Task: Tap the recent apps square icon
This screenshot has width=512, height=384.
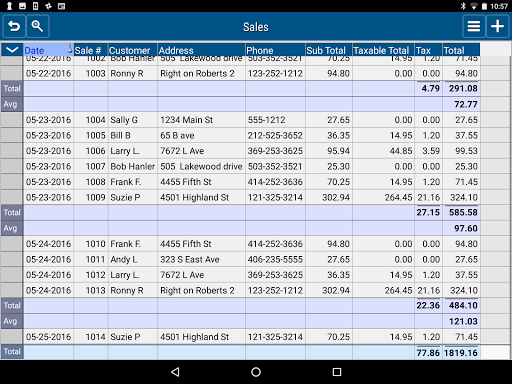Action: tap(337, 372)
